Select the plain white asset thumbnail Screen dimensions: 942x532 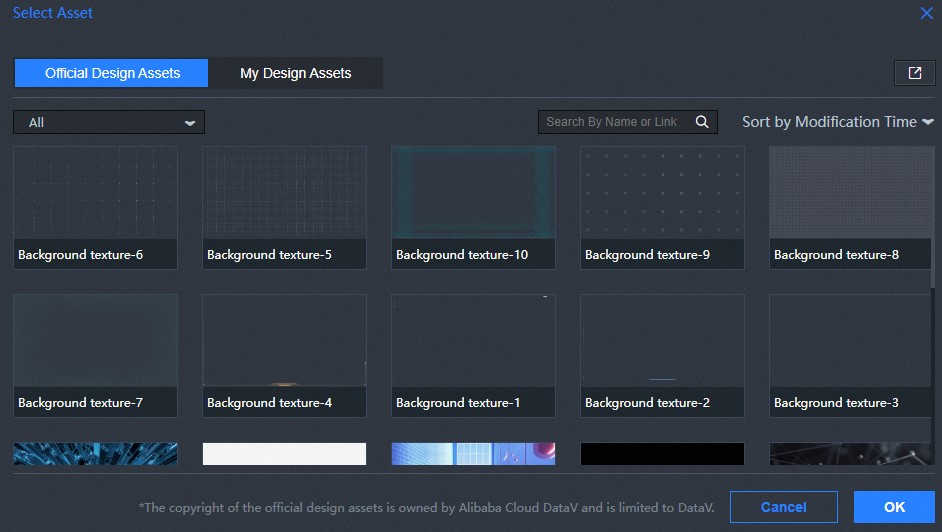pos(284,454)
